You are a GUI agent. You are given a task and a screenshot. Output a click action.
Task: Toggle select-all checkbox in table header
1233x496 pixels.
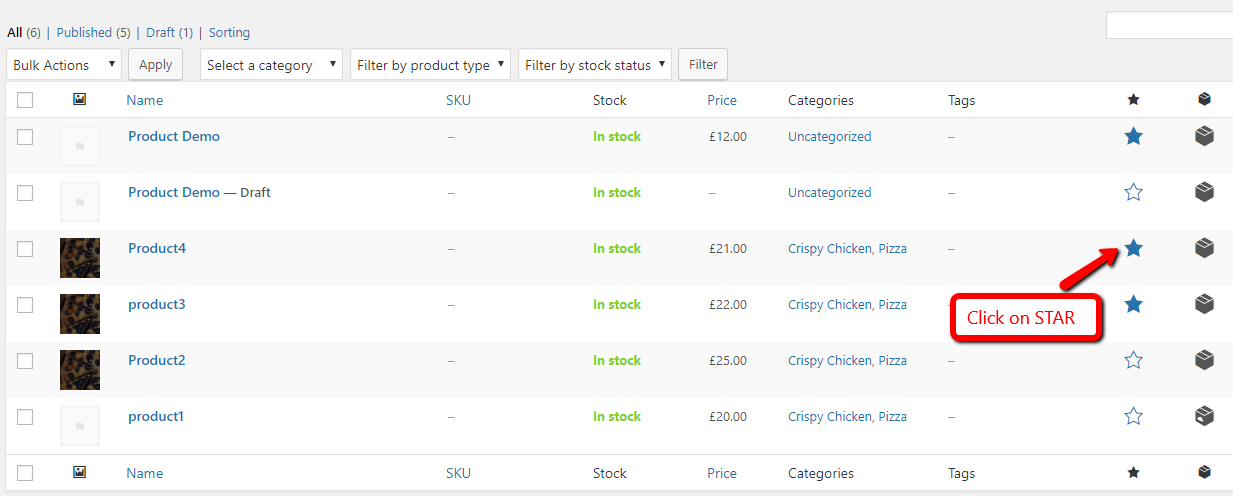[25, 100]
